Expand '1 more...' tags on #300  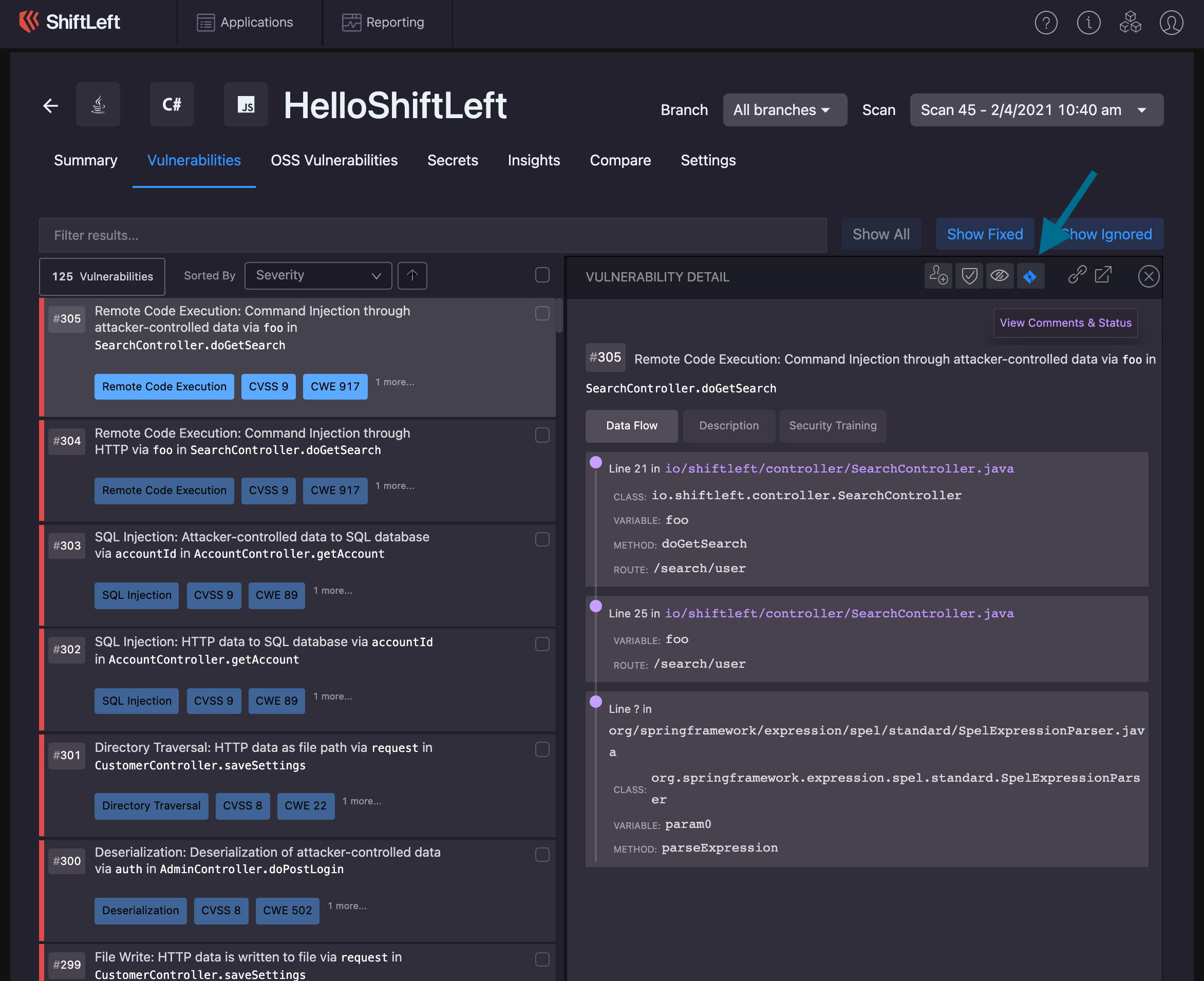(x=347, y=906)
